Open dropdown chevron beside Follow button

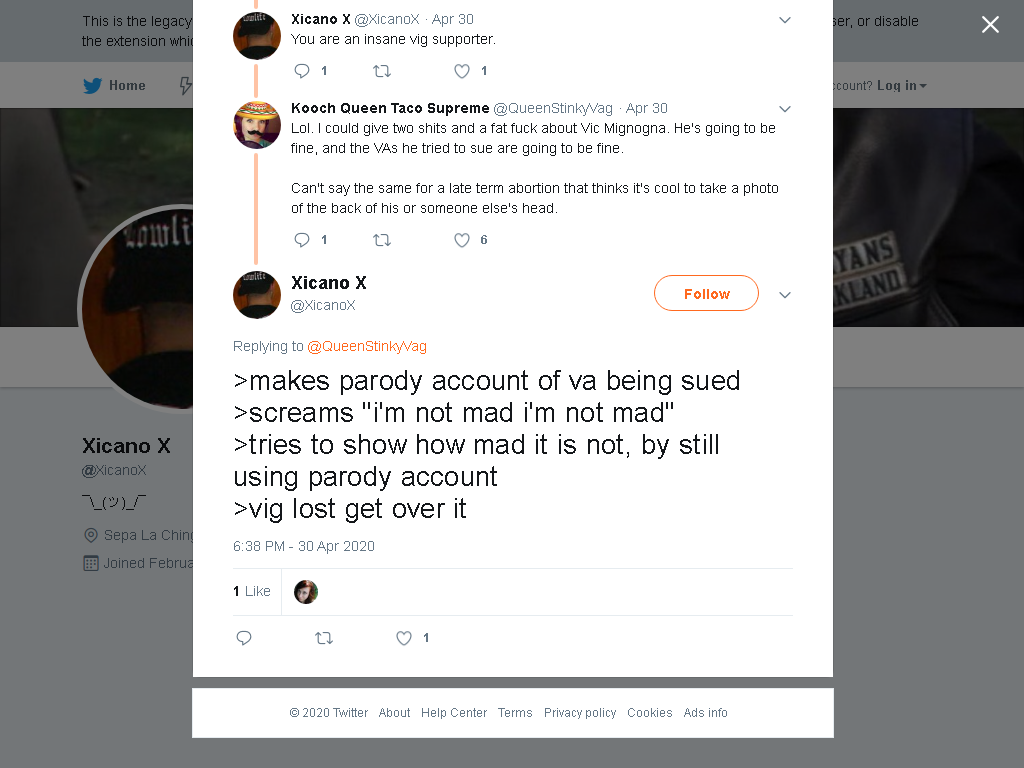785,295
